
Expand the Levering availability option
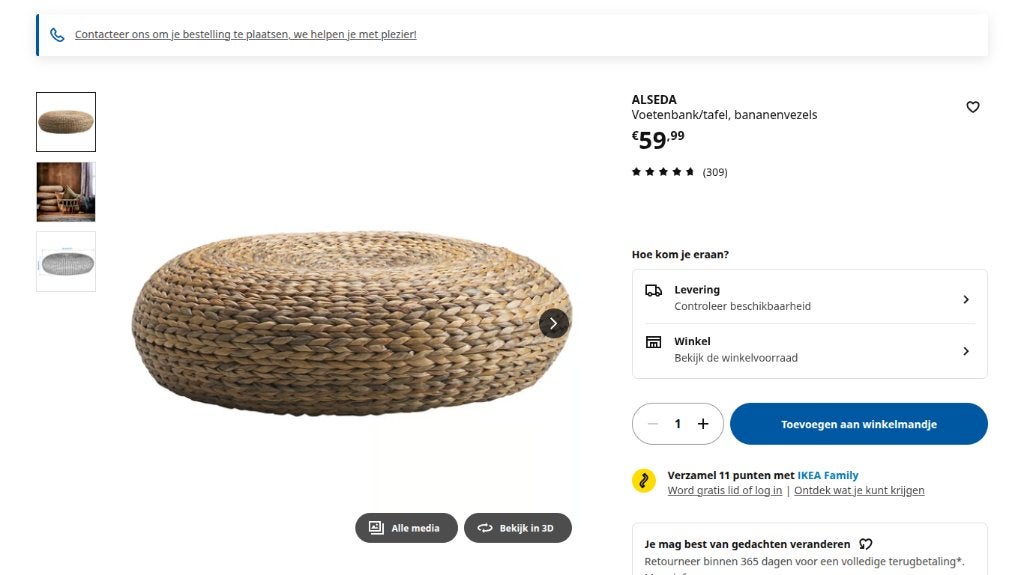[810, 298]
